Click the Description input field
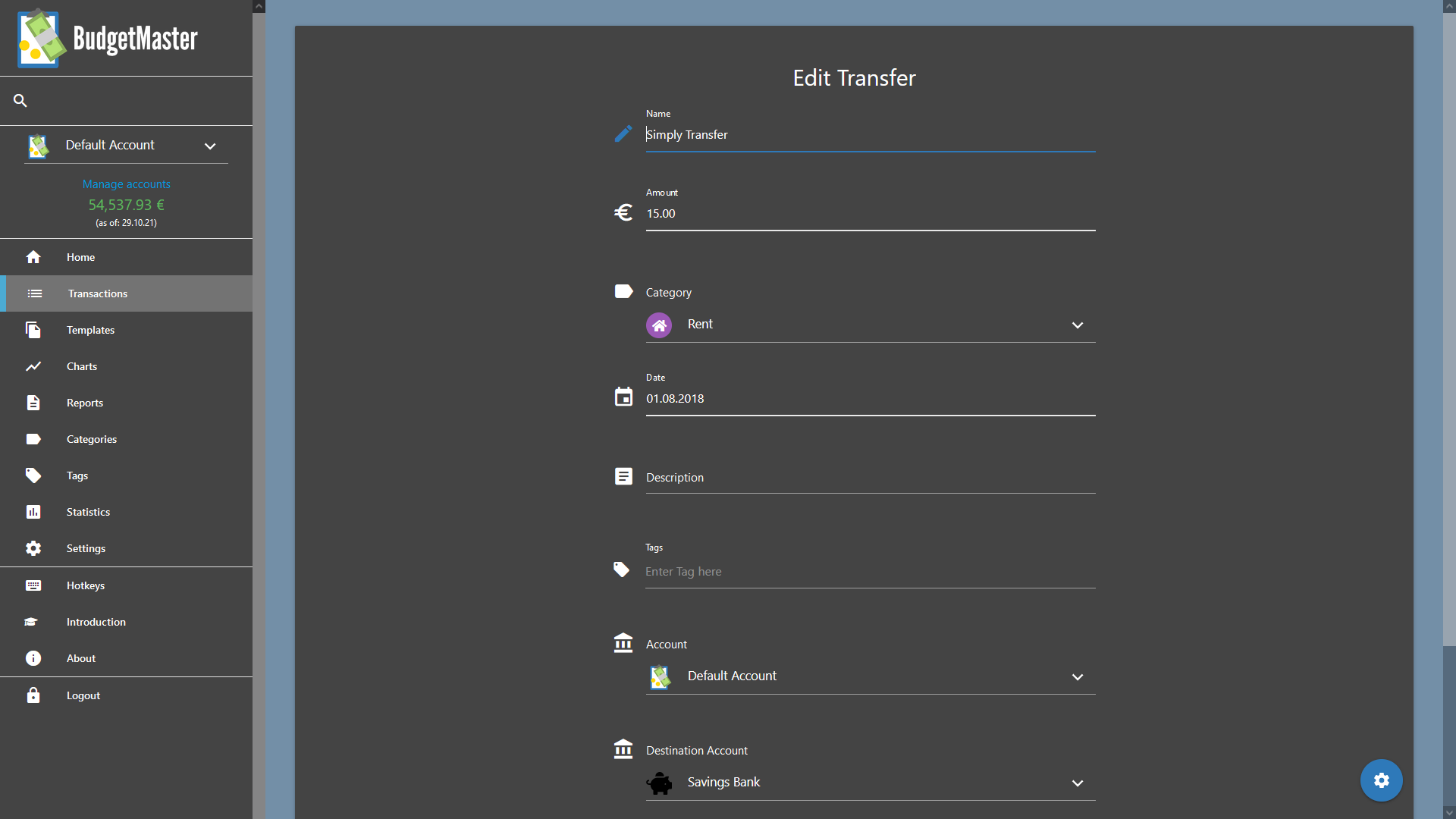The height and width of the screenshot is (819, 1456). pos(871,478)
